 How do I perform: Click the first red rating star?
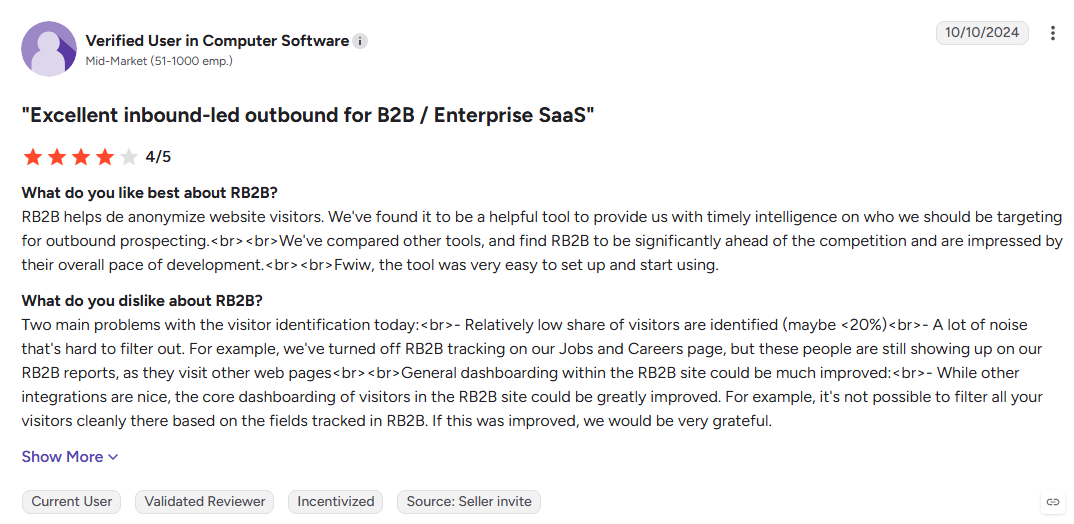tap(32, 157)
